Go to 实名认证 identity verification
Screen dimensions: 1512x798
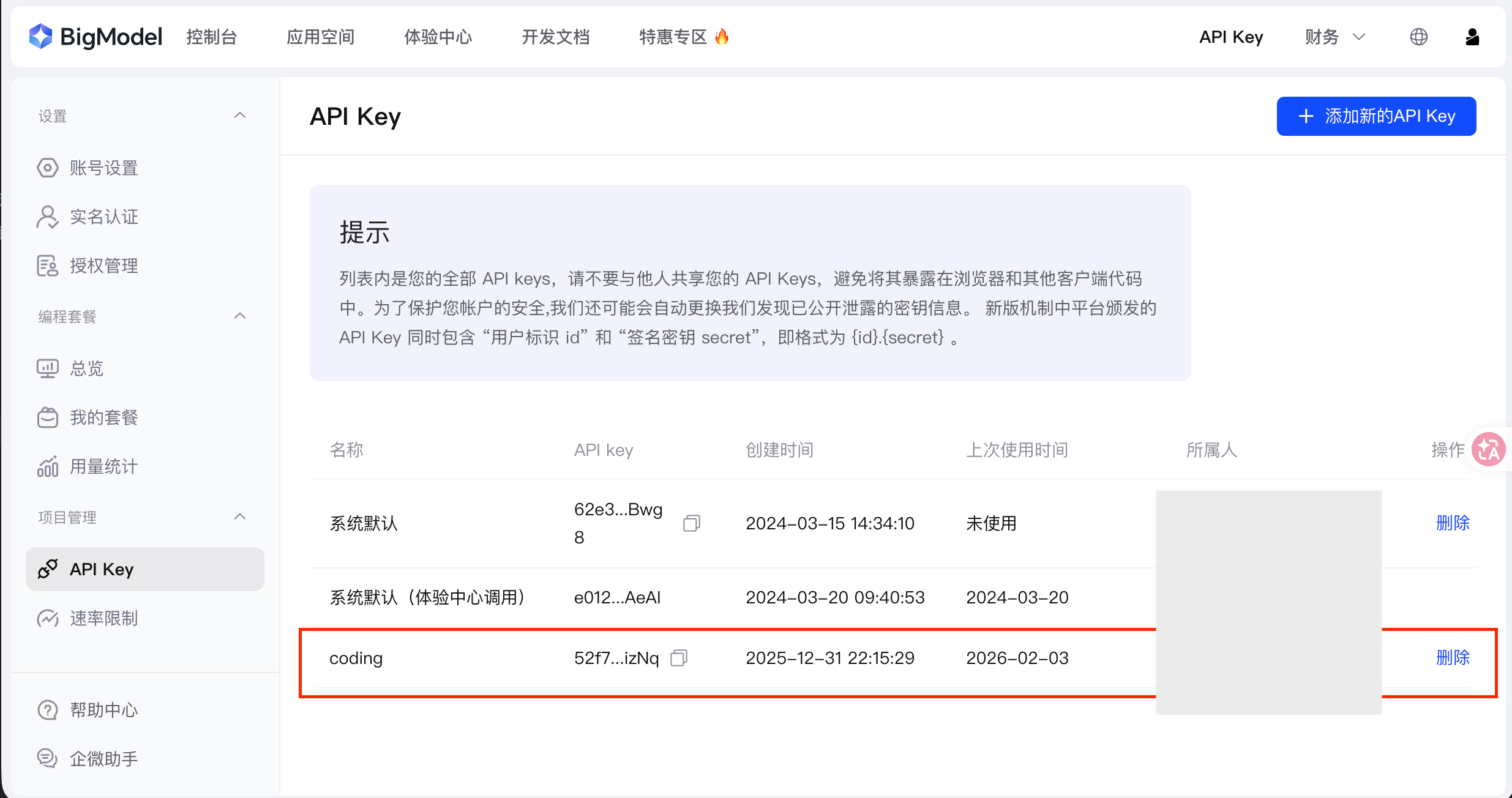(x=103, y=217)
